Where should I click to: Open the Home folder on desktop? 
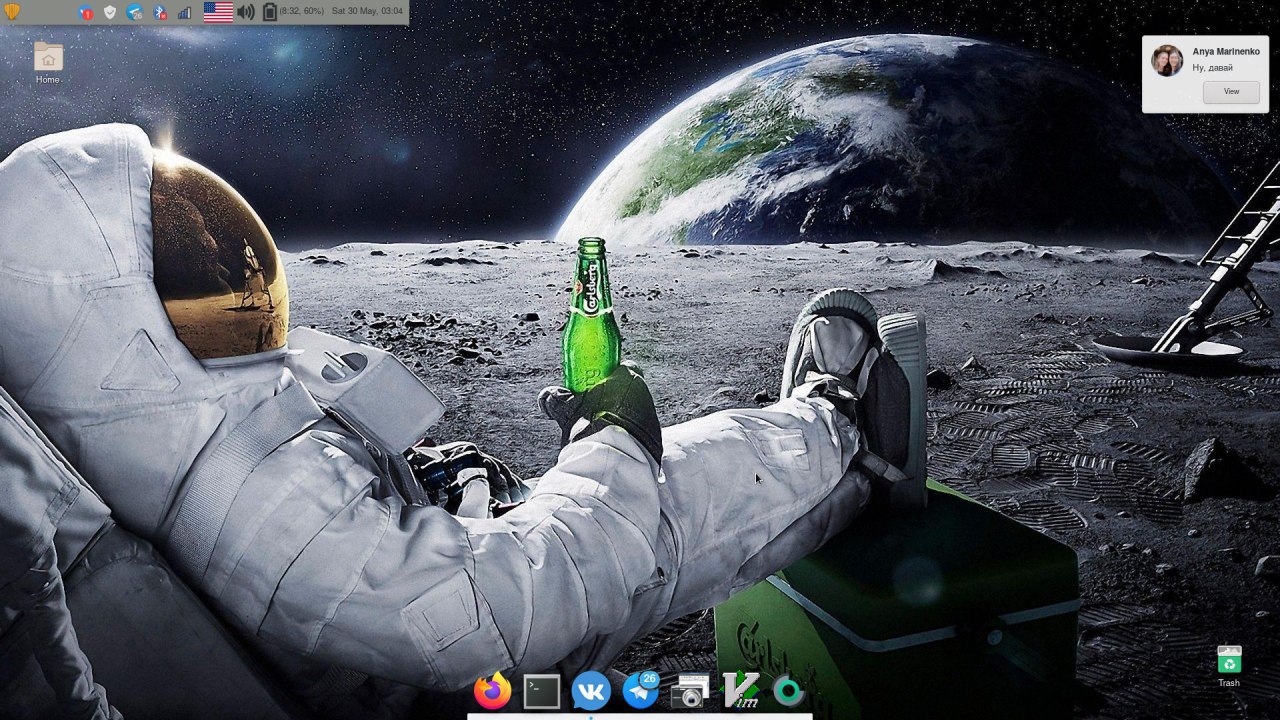pyautogui.click(x=48, y=63)
